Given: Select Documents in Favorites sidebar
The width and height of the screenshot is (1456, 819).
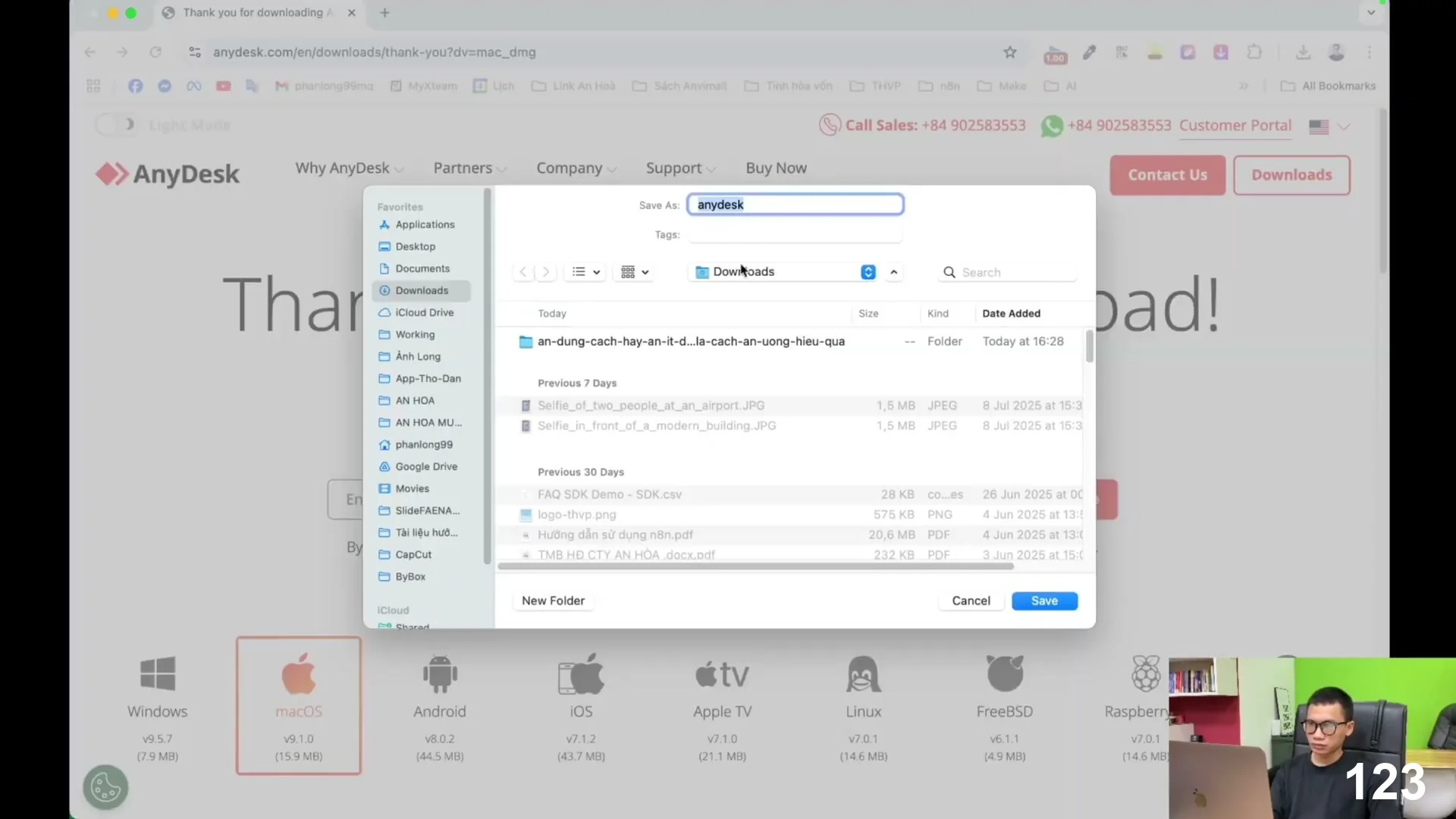Looking at the screenshot, I should [422, 268].
